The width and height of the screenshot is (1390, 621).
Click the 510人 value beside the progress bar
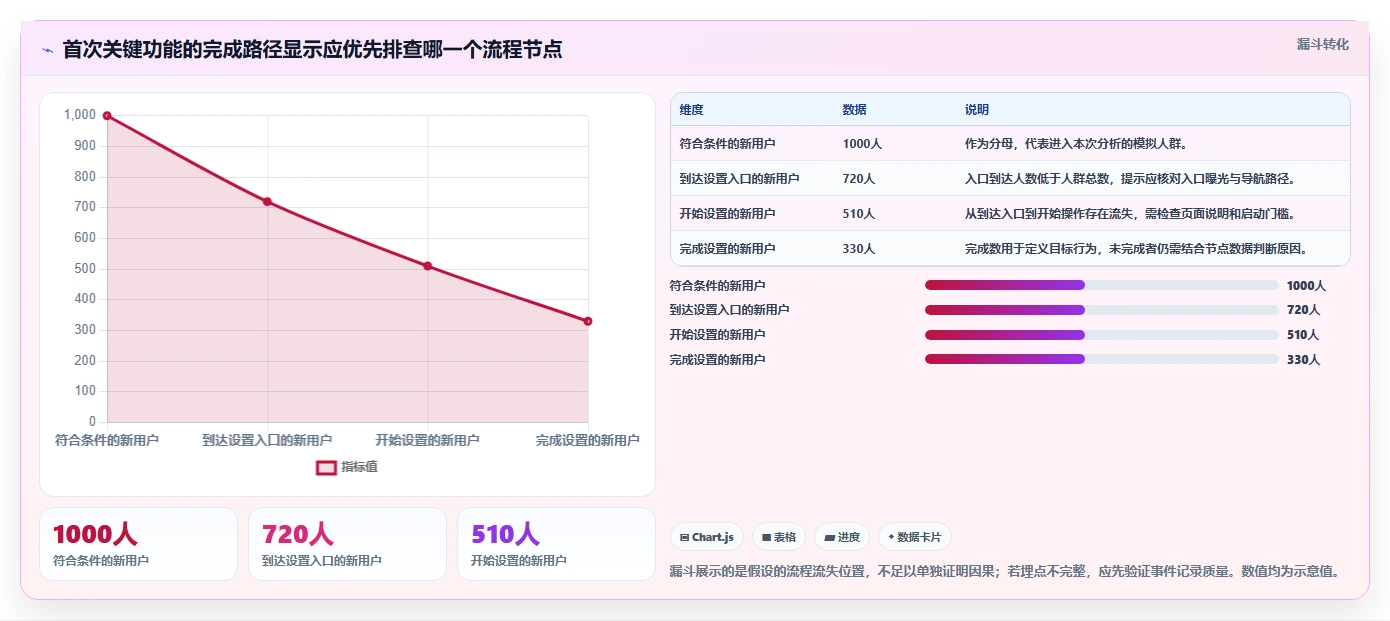pyautogui.click(x=1303, y=335)
